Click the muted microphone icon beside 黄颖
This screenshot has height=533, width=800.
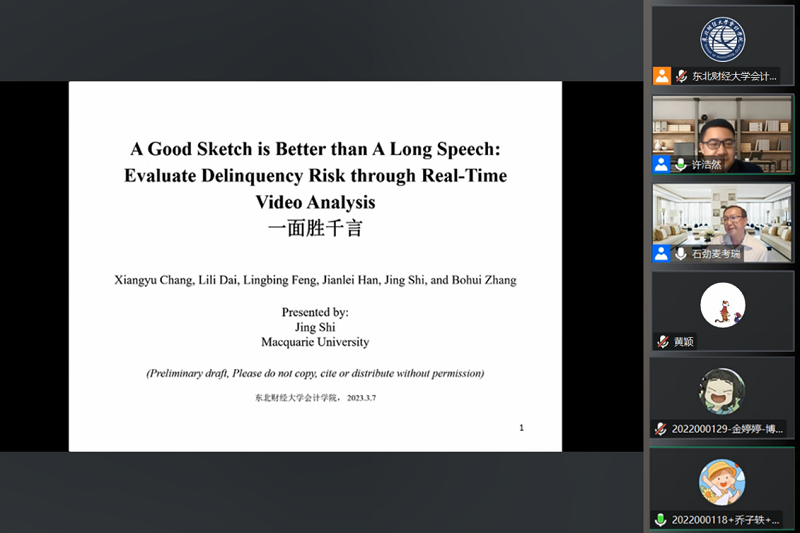[x=662, y=341]
